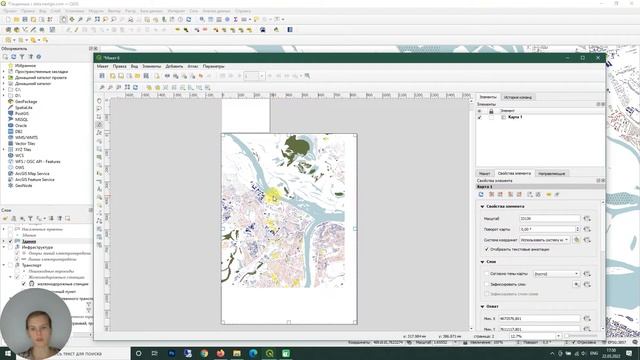Open the Правка menu in layout window
The width and height of the screenshot is (640, 360).
120,66
